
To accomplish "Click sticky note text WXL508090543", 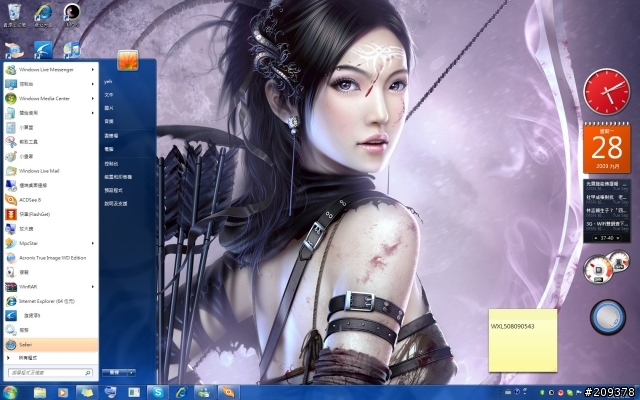I will [512, 327].
